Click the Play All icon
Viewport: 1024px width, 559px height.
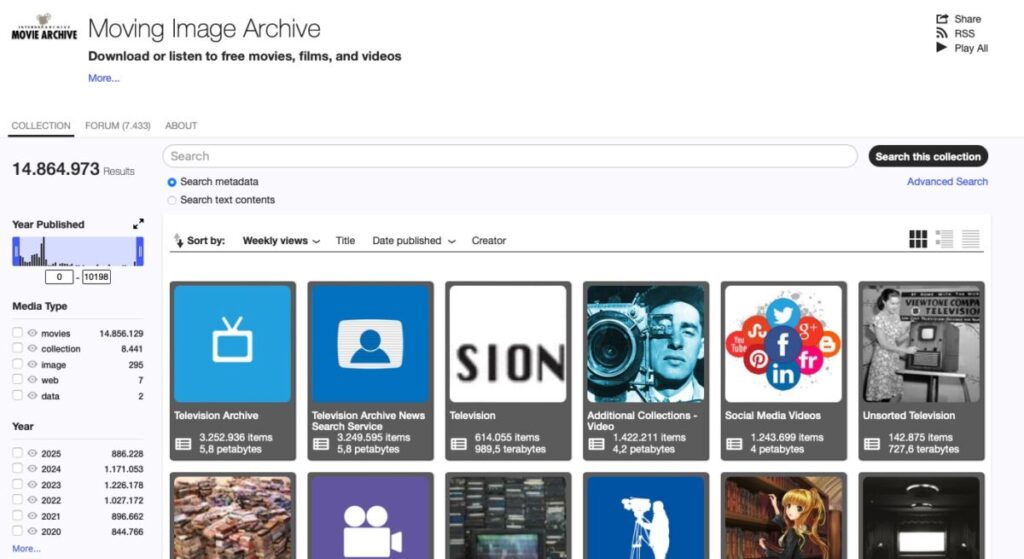[941, 47]
